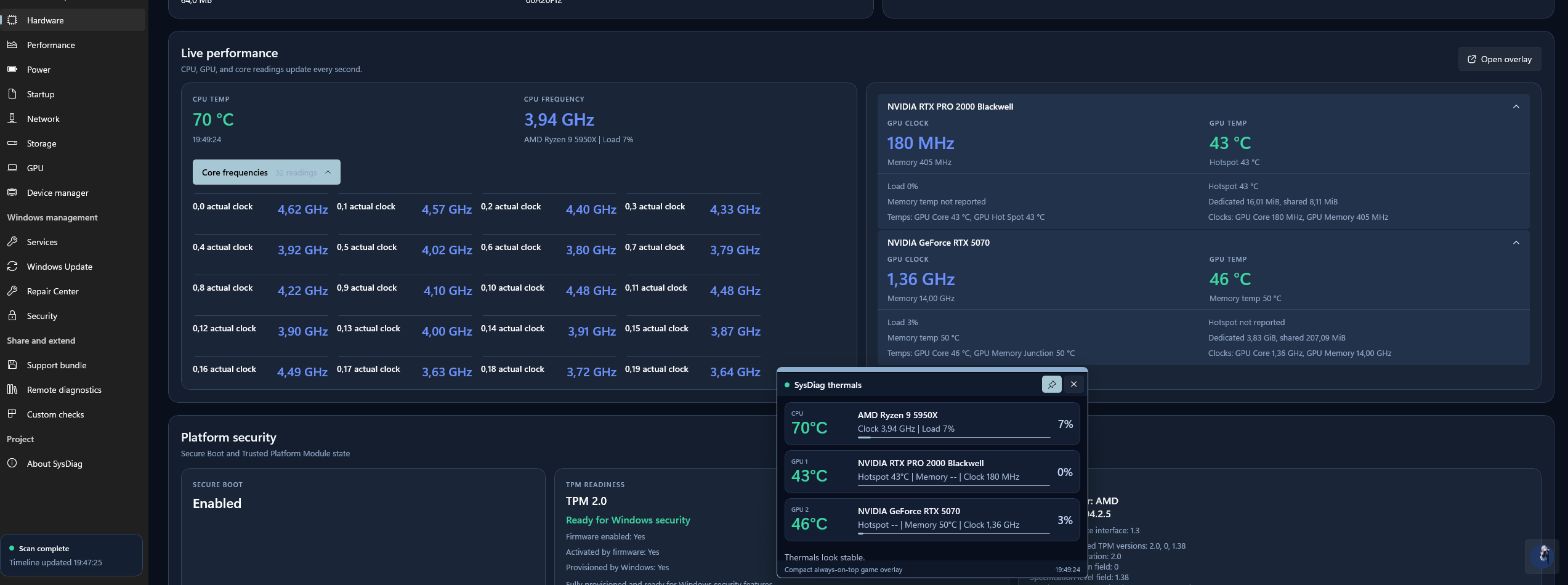
Task: Click the TPM 2.0 readiness value
Action: 586,501
